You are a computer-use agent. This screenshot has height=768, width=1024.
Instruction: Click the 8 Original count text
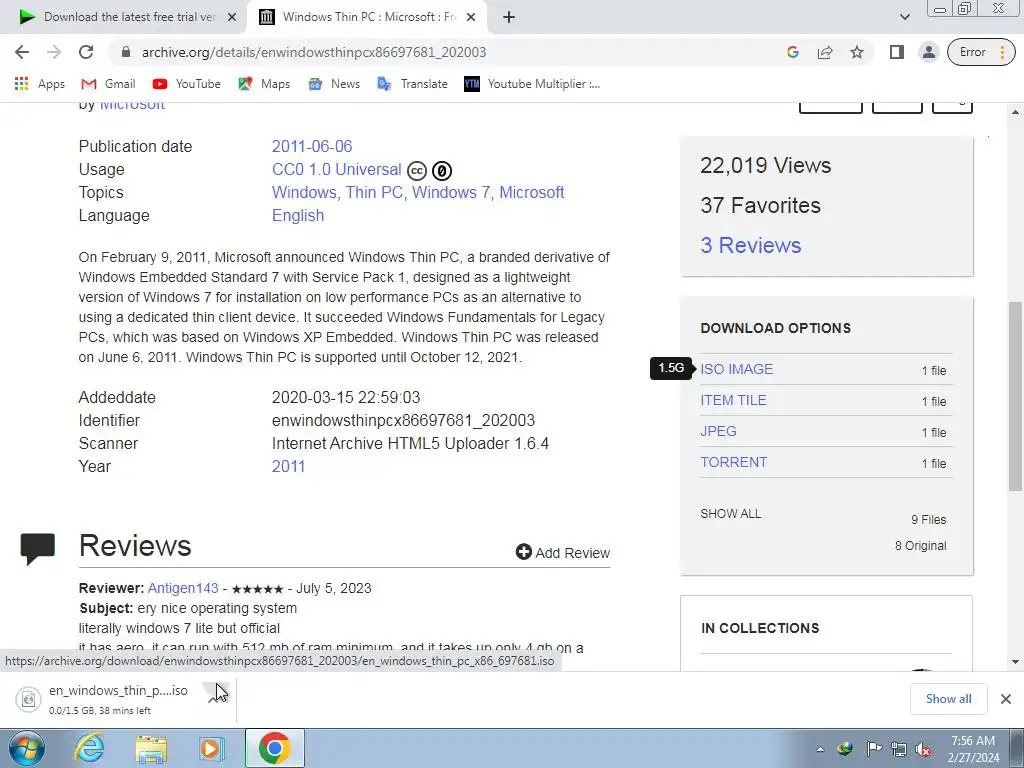[920, 546]
